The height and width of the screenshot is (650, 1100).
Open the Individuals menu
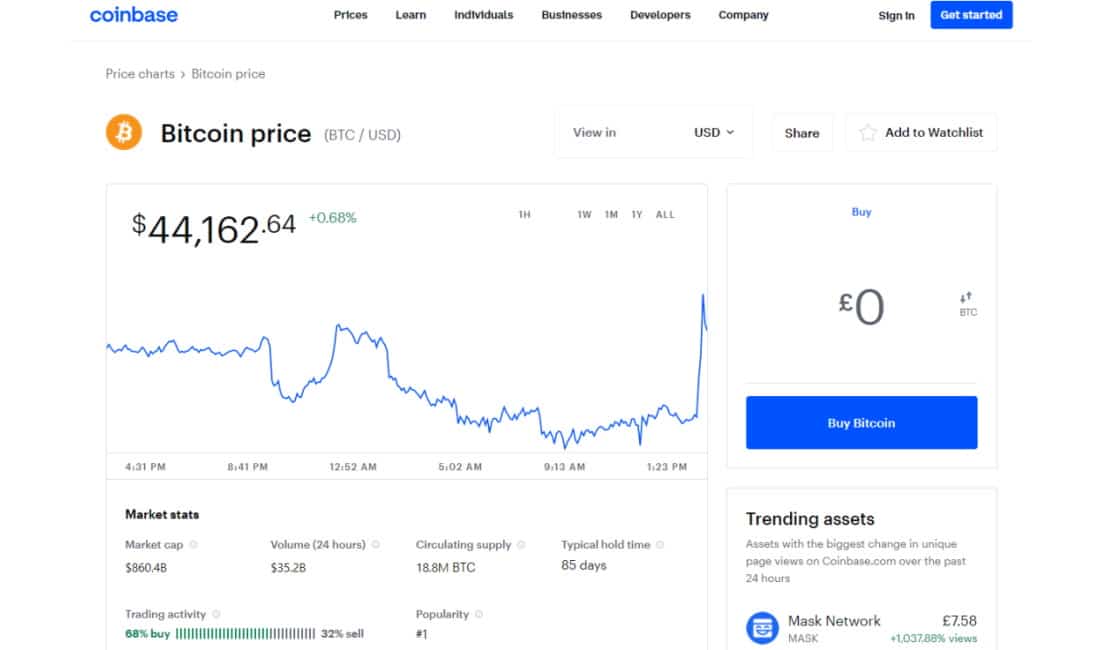[483, 15]
